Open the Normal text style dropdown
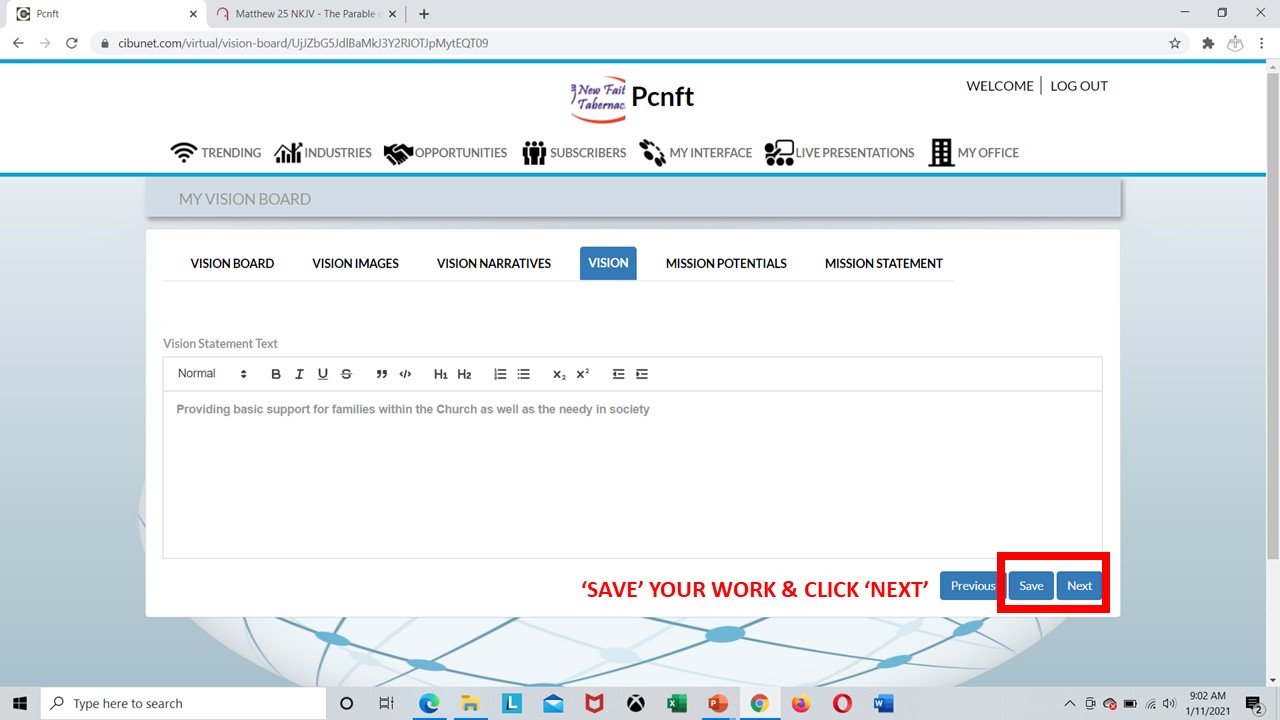The height and width of the screenshot is (720, 1280). [x=212, y=374]
